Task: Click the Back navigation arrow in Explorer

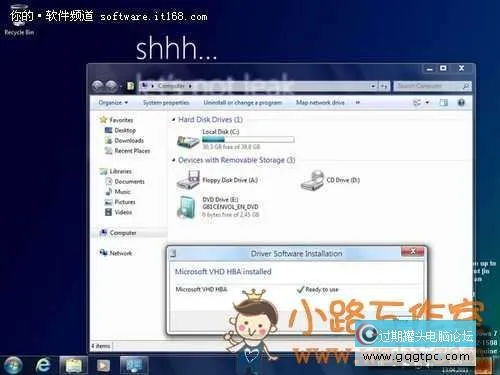Action: click(x=98, y=86)
